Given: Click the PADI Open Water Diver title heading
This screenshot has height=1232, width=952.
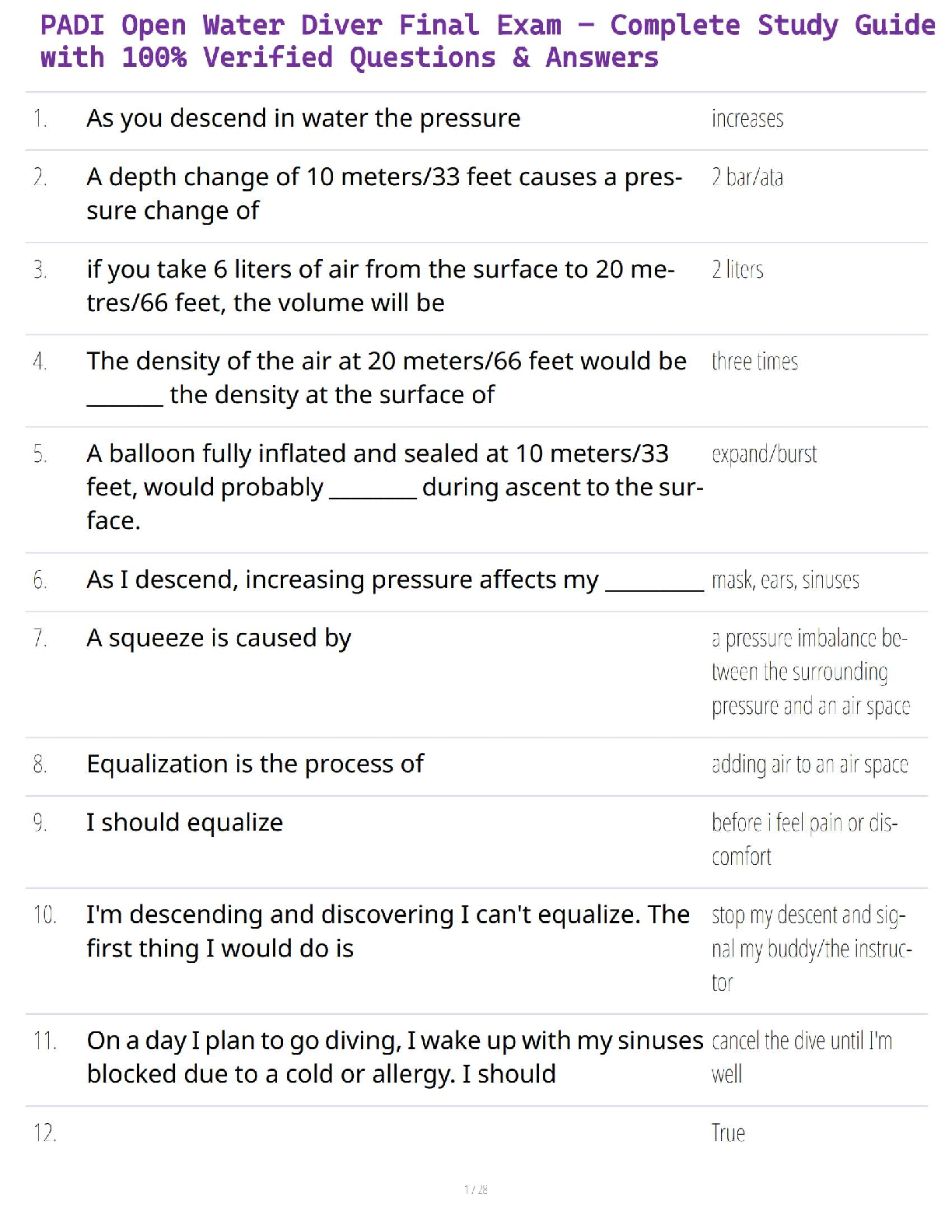Looking at the screenshot, I should 487,41.
